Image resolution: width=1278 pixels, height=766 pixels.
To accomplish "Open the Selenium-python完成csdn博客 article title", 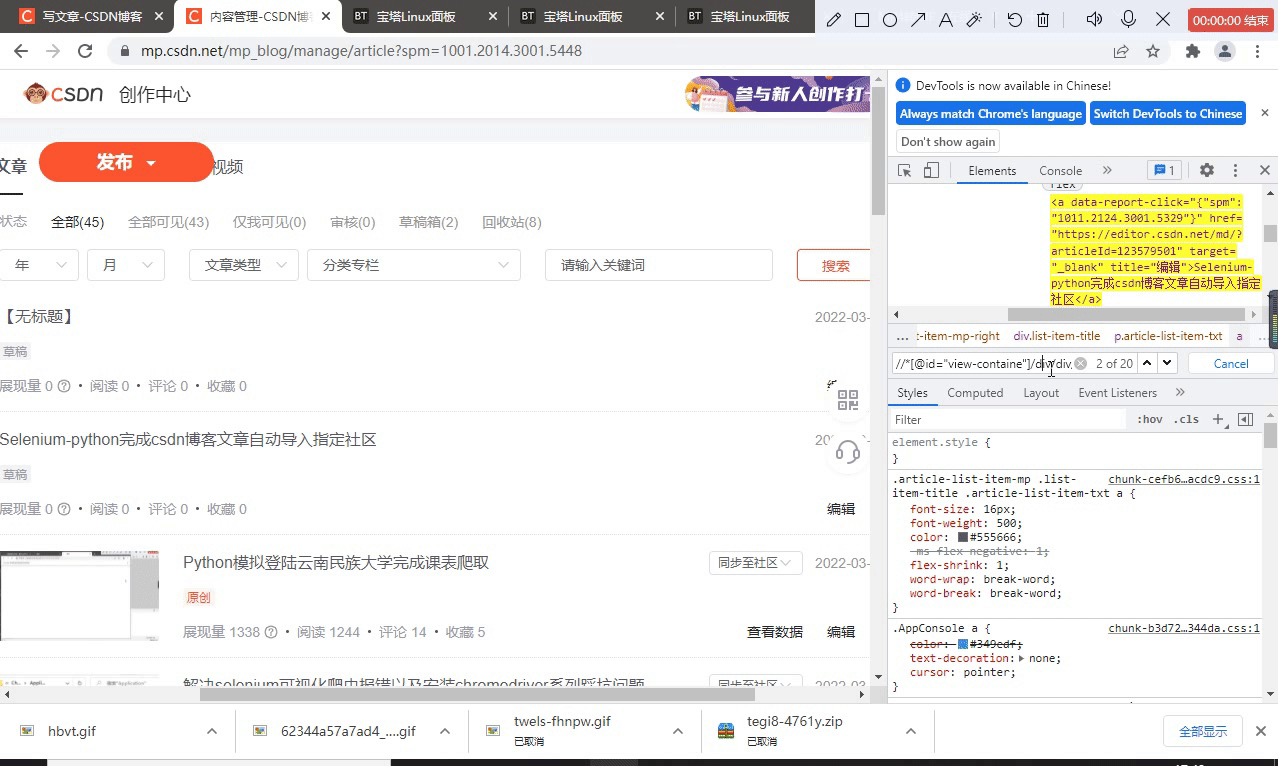I will 188,440.
